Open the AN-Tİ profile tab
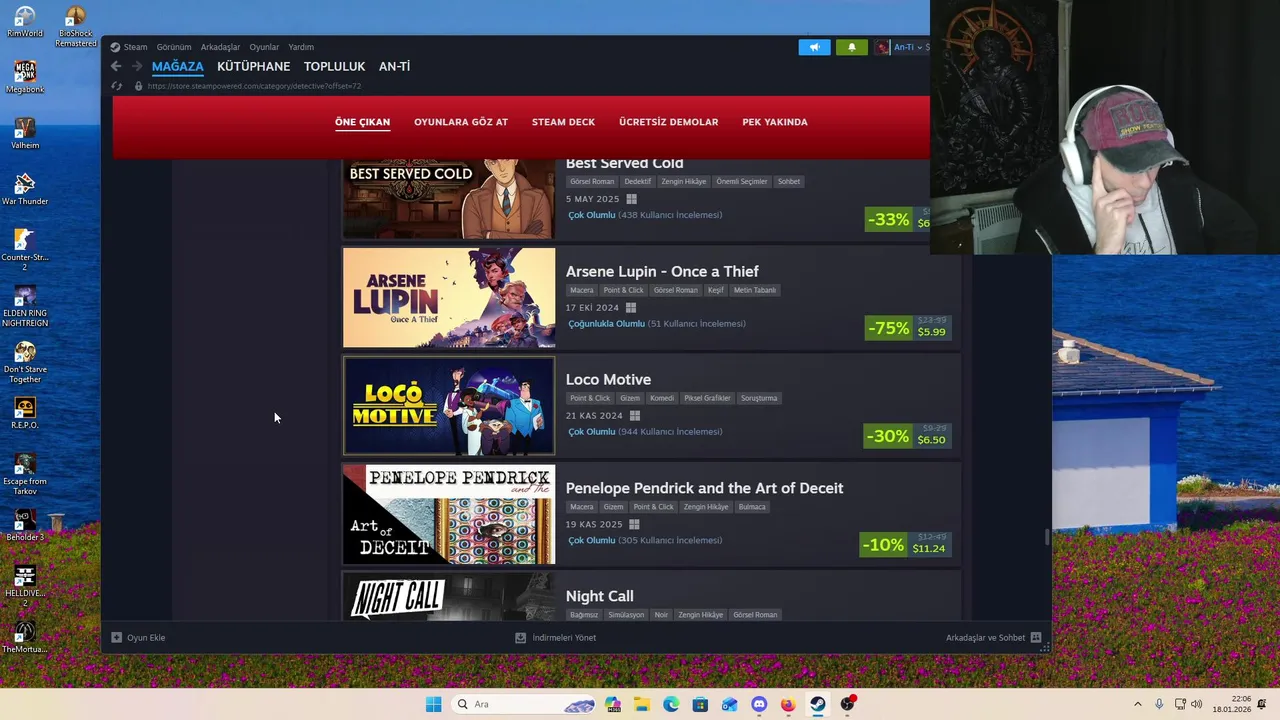This screenshot has width=1280, height=720. [394, 66]
